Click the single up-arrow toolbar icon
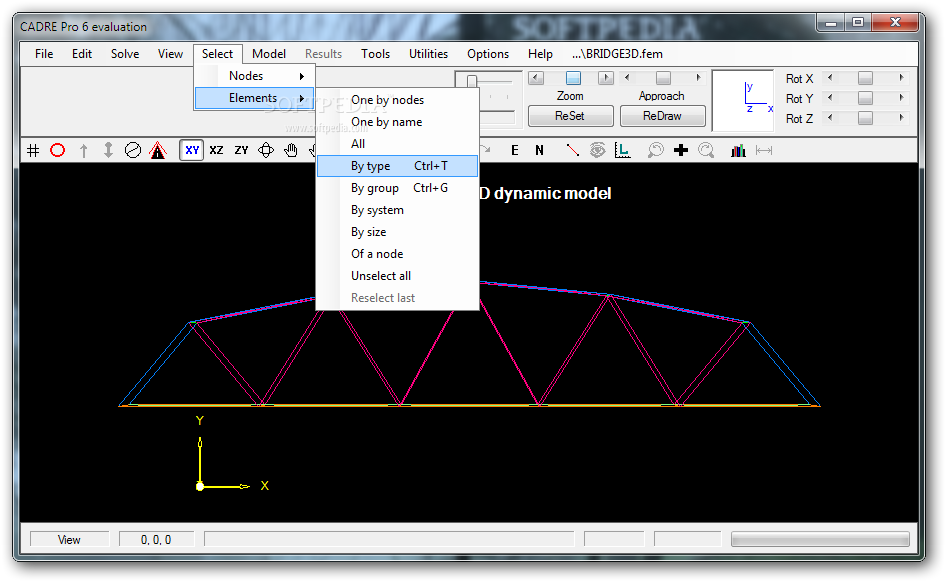 coord(83,150)
